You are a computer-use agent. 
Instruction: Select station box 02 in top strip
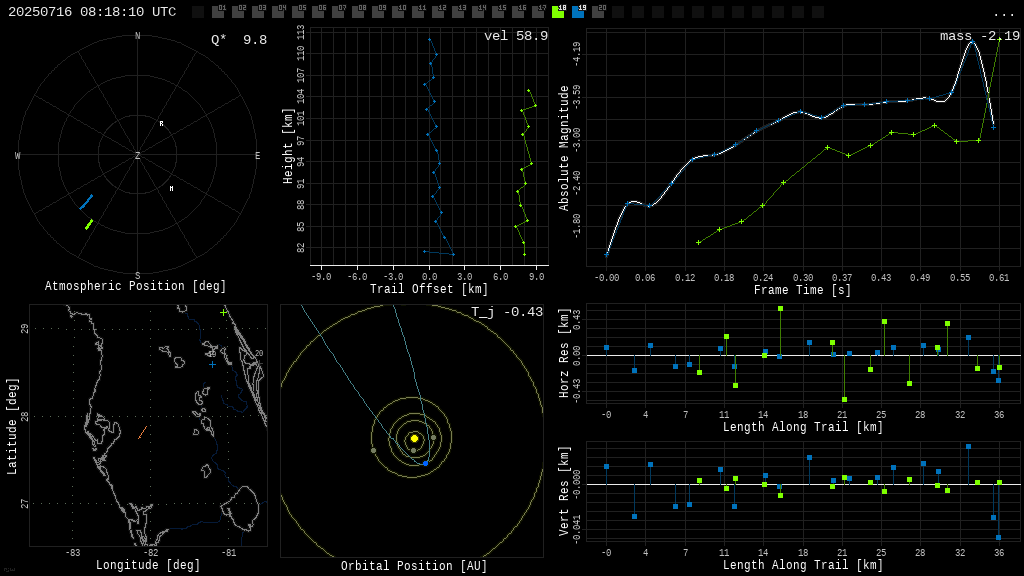click(x=238, y=12)
